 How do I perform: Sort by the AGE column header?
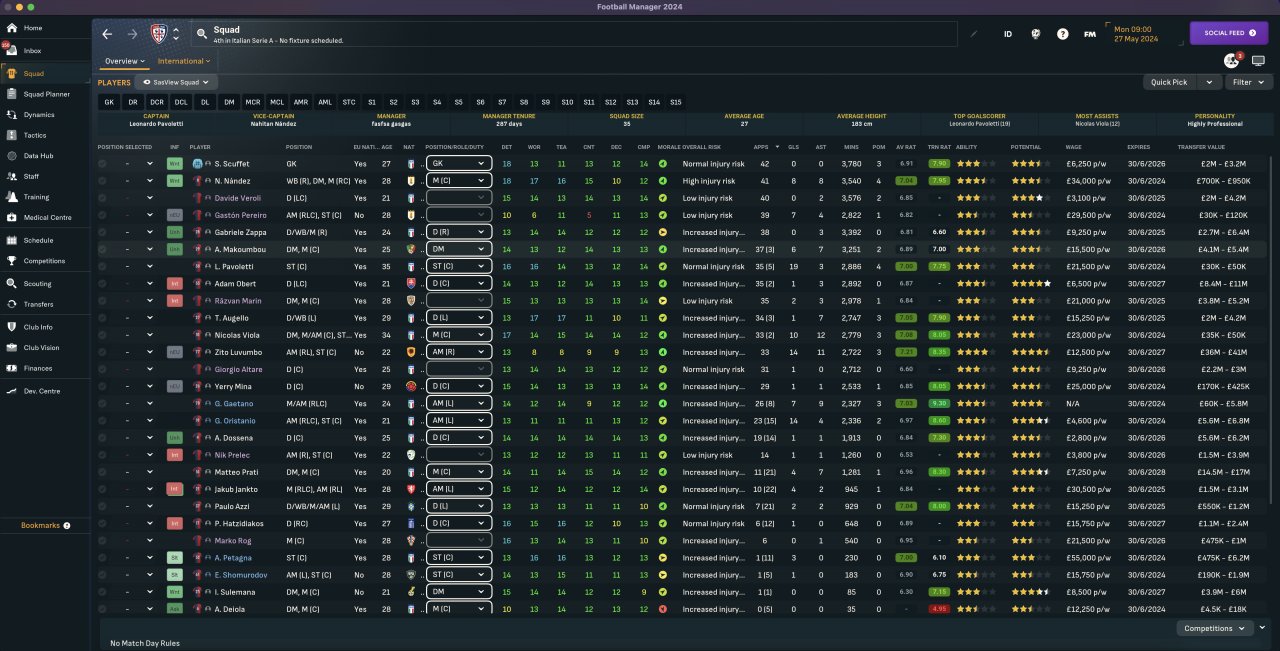(386, 147)
